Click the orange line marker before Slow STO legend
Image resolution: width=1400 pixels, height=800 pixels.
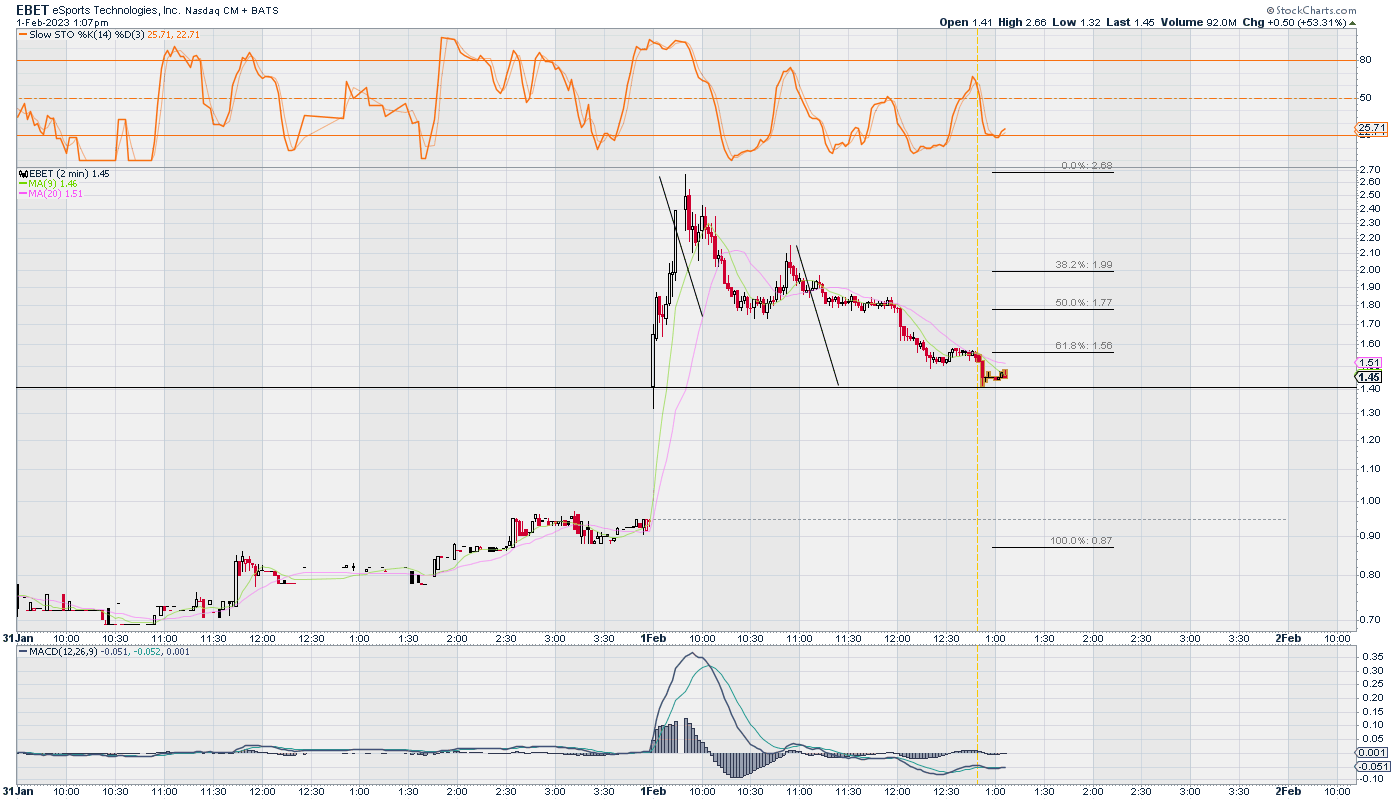(23, 35)
